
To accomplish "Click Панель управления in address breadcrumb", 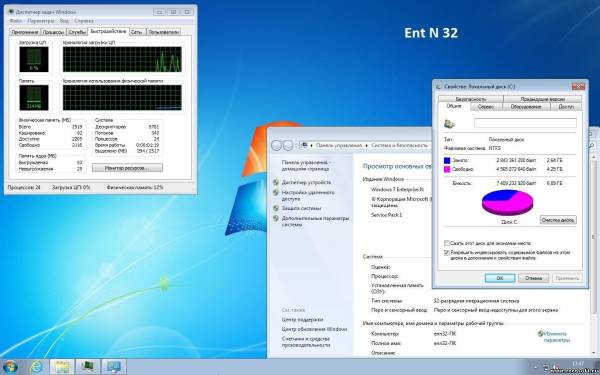I will coord(339,145).
